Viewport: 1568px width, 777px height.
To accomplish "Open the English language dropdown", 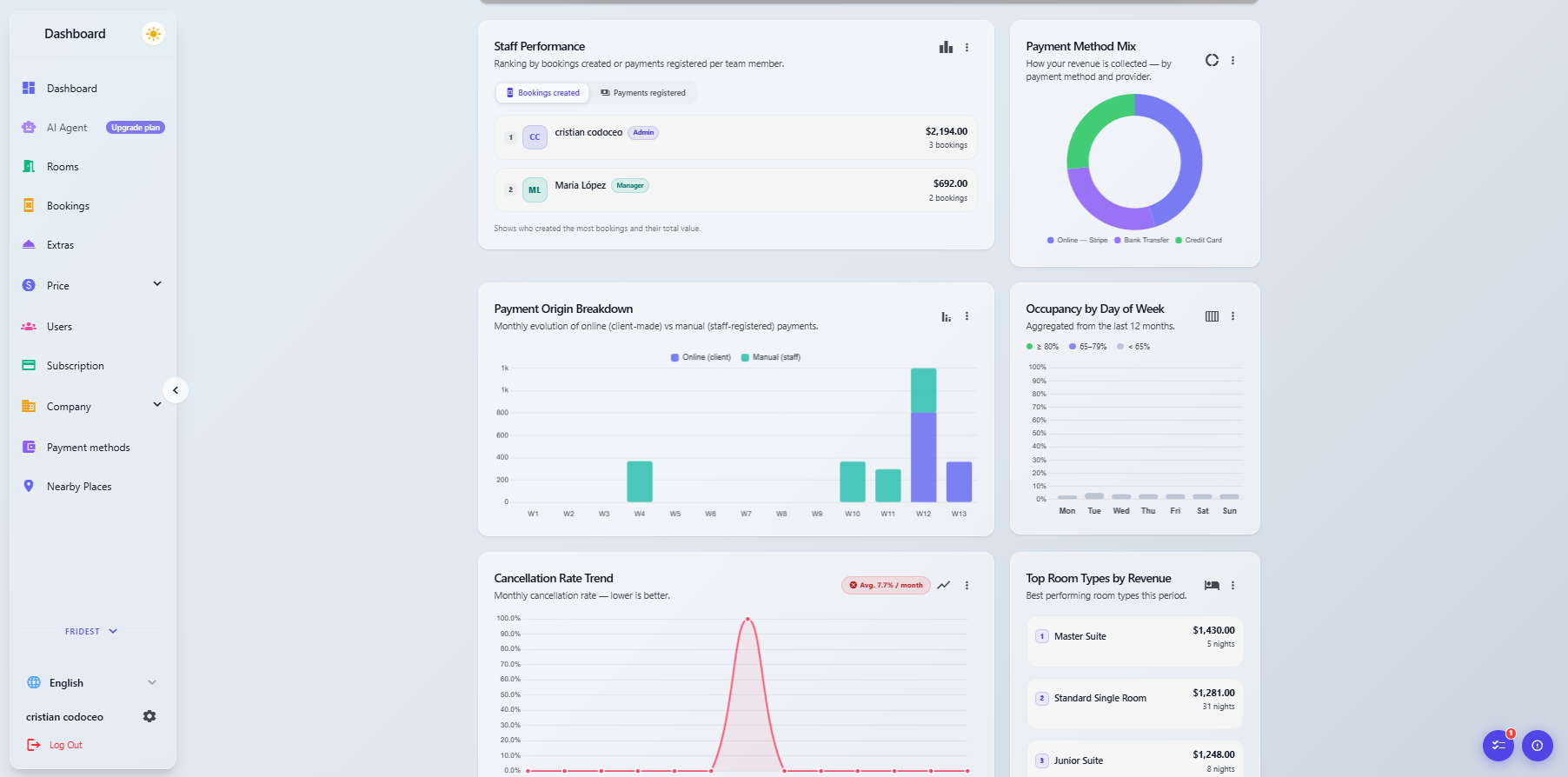I will [93, 682].
